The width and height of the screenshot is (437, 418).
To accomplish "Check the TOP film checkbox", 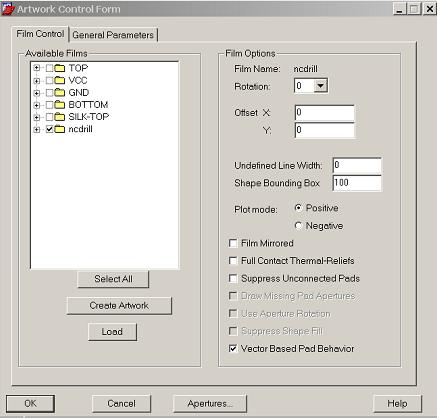I will [49, 68].
